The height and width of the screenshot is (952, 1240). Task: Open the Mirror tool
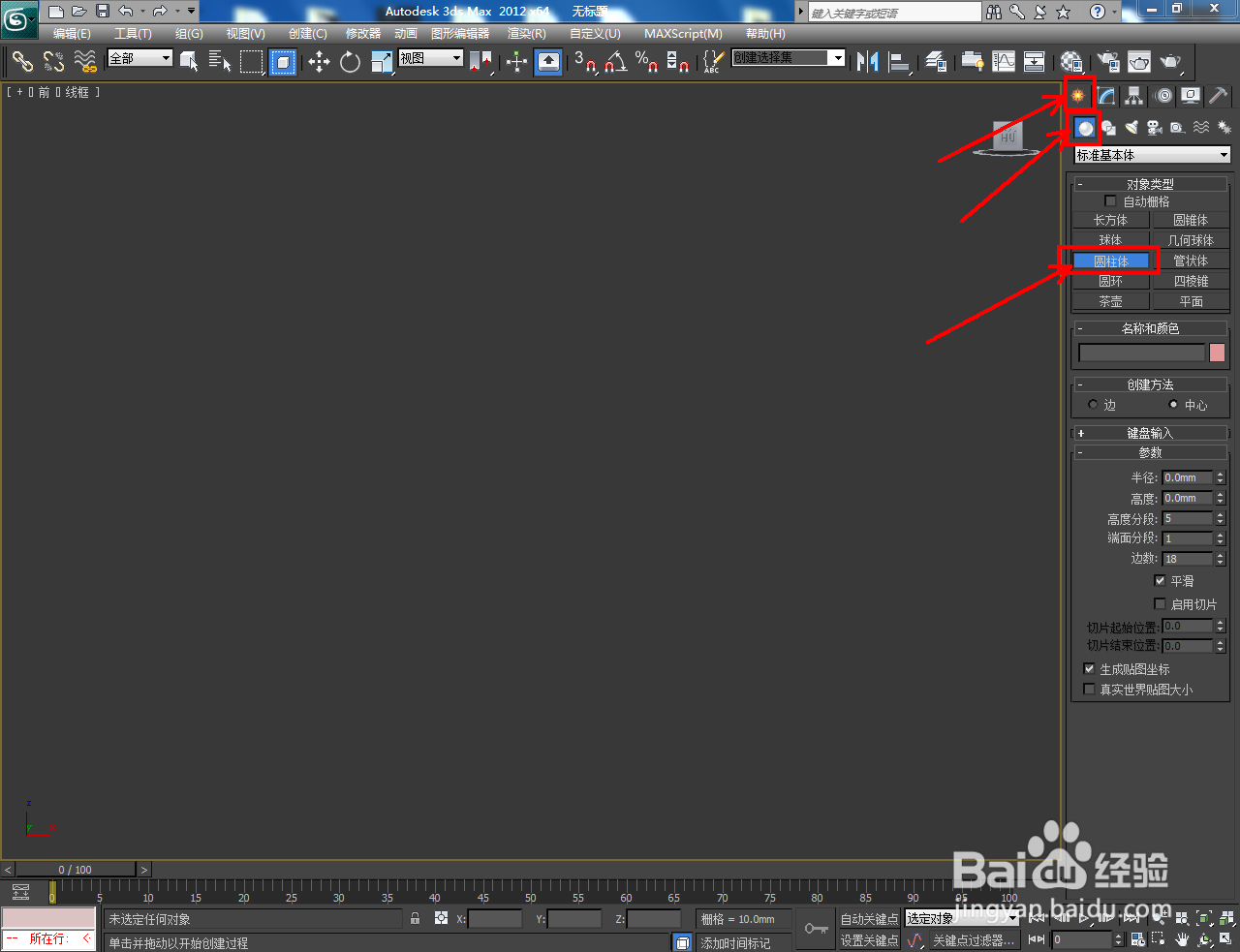[868, 62]
